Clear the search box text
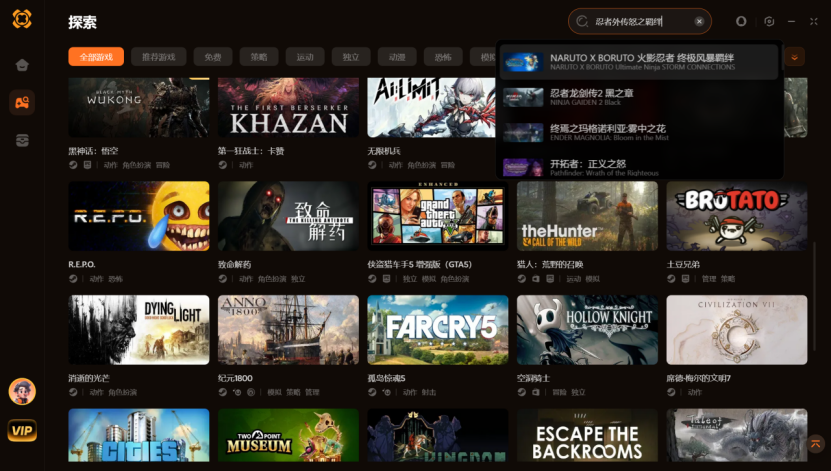The width and height of the screenshot is (831, 471). coord(699,21)
